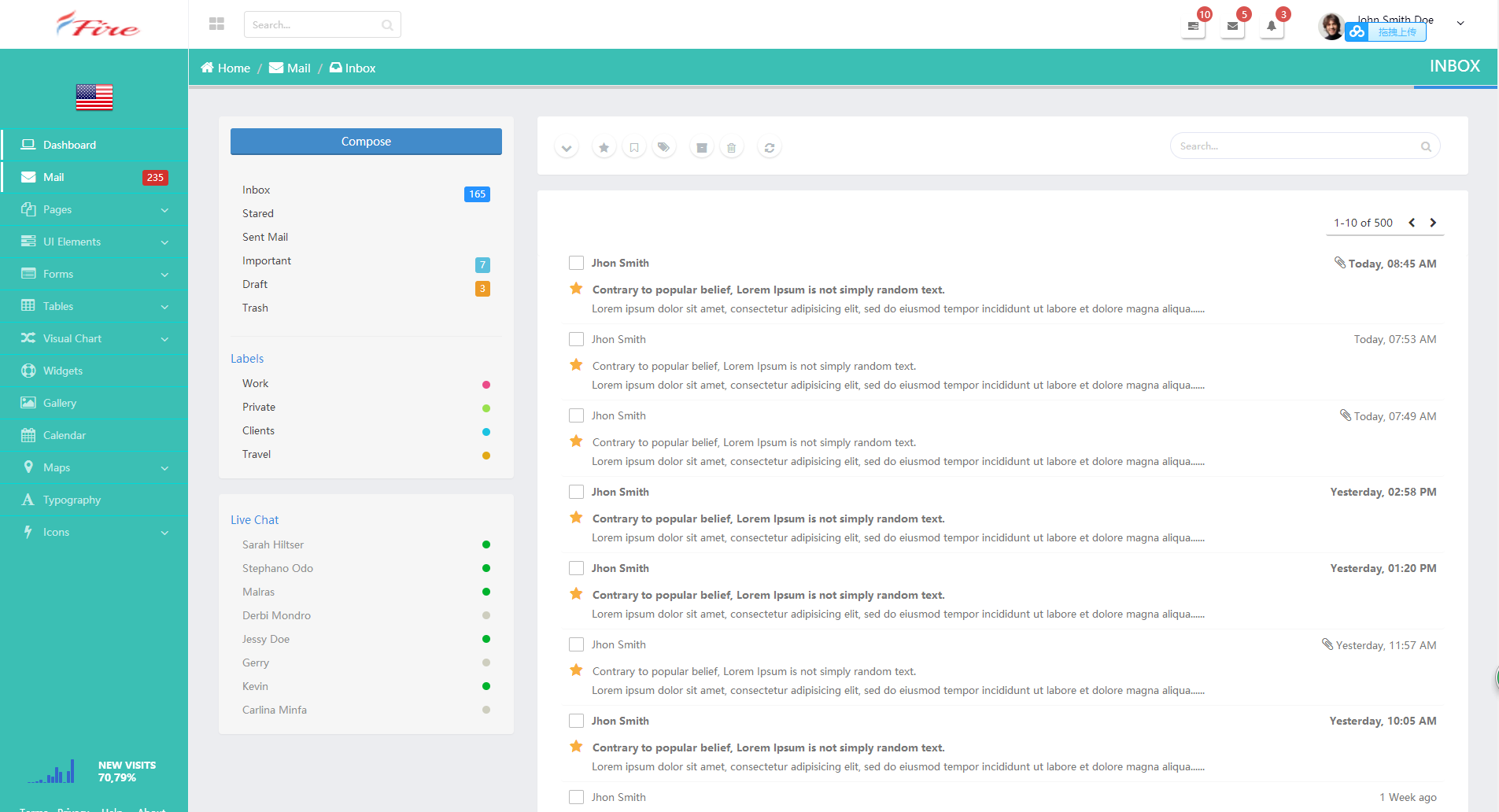
Task: Open Typography from the sidebar
Action: tap(94, 500)
